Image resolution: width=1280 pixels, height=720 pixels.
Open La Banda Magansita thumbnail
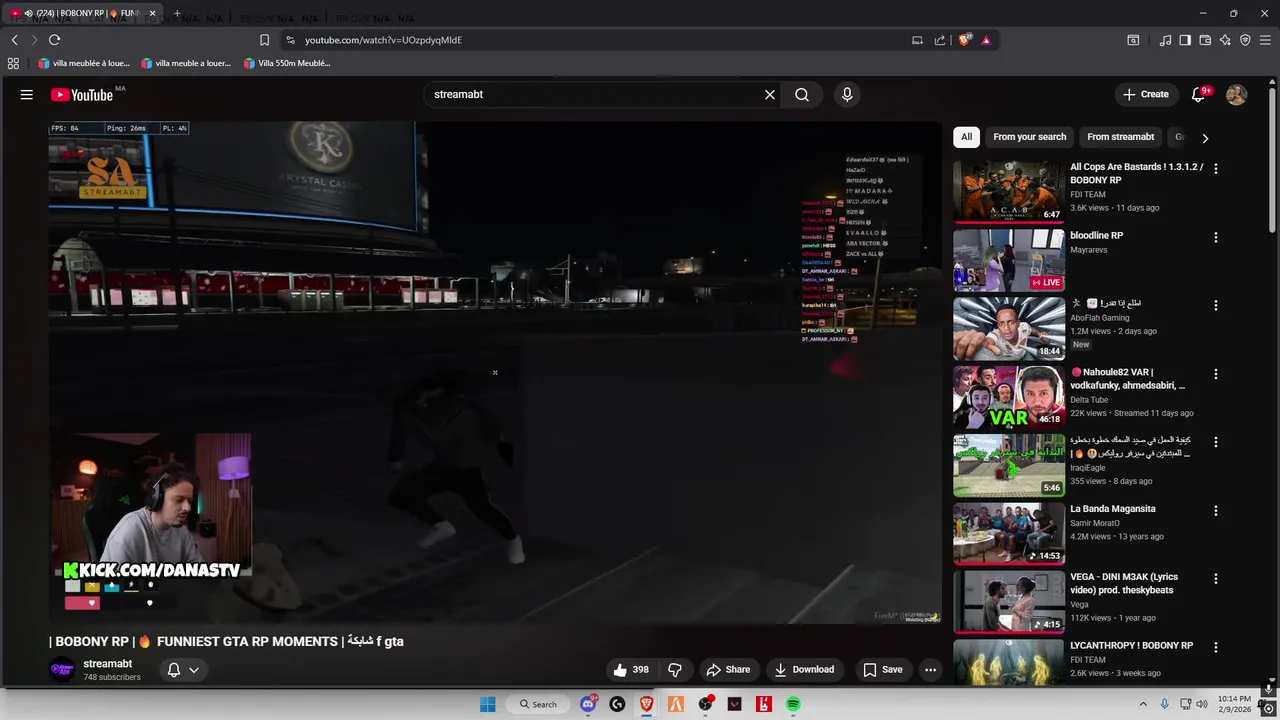click(x=1008, y=533)
